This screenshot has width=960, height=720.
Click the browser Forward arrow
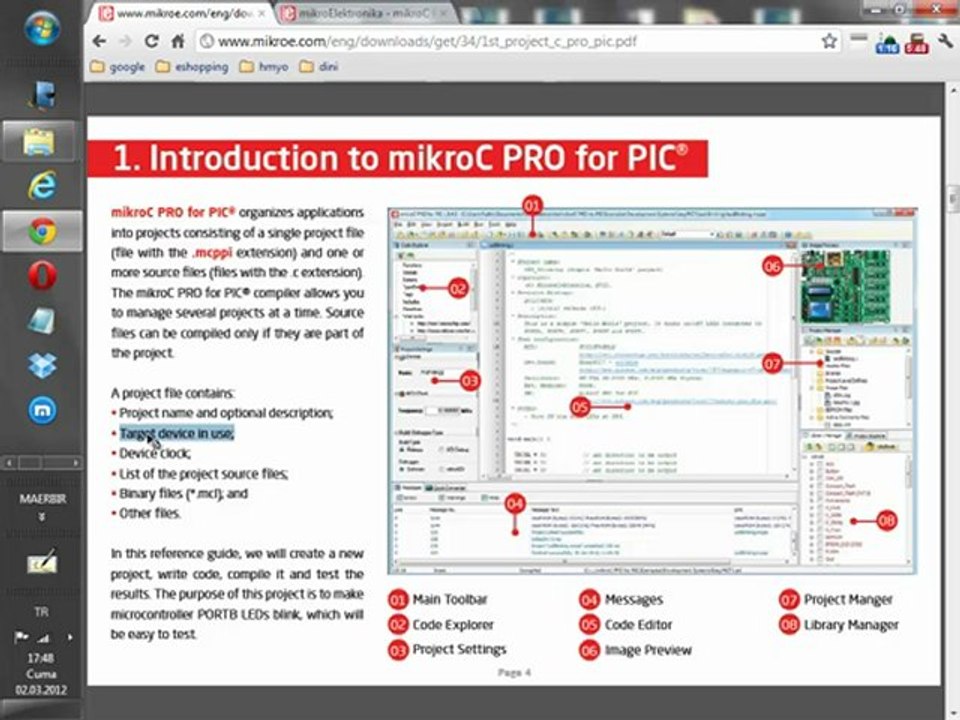click(x=126, y=41)
